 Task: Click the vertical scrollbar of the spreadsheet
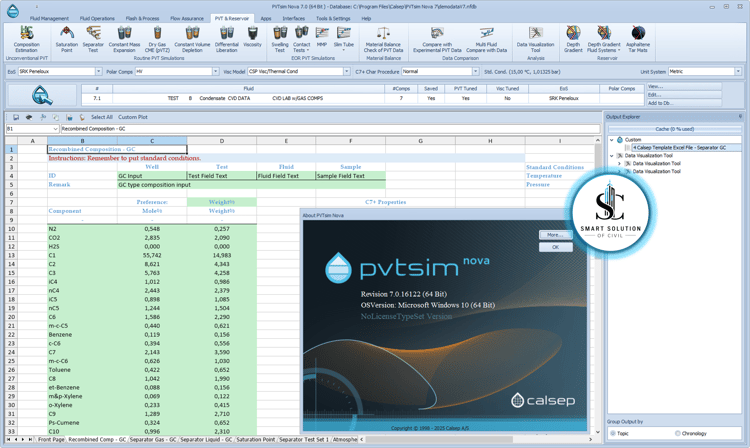[597, 287]
